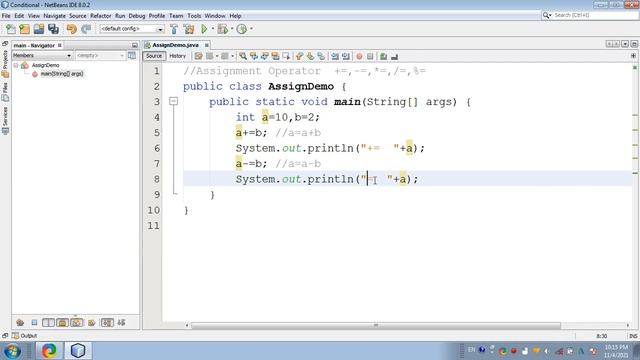Click the green Run Project play button
Viewport: 640px width, 360px height.
coord(204,29)
